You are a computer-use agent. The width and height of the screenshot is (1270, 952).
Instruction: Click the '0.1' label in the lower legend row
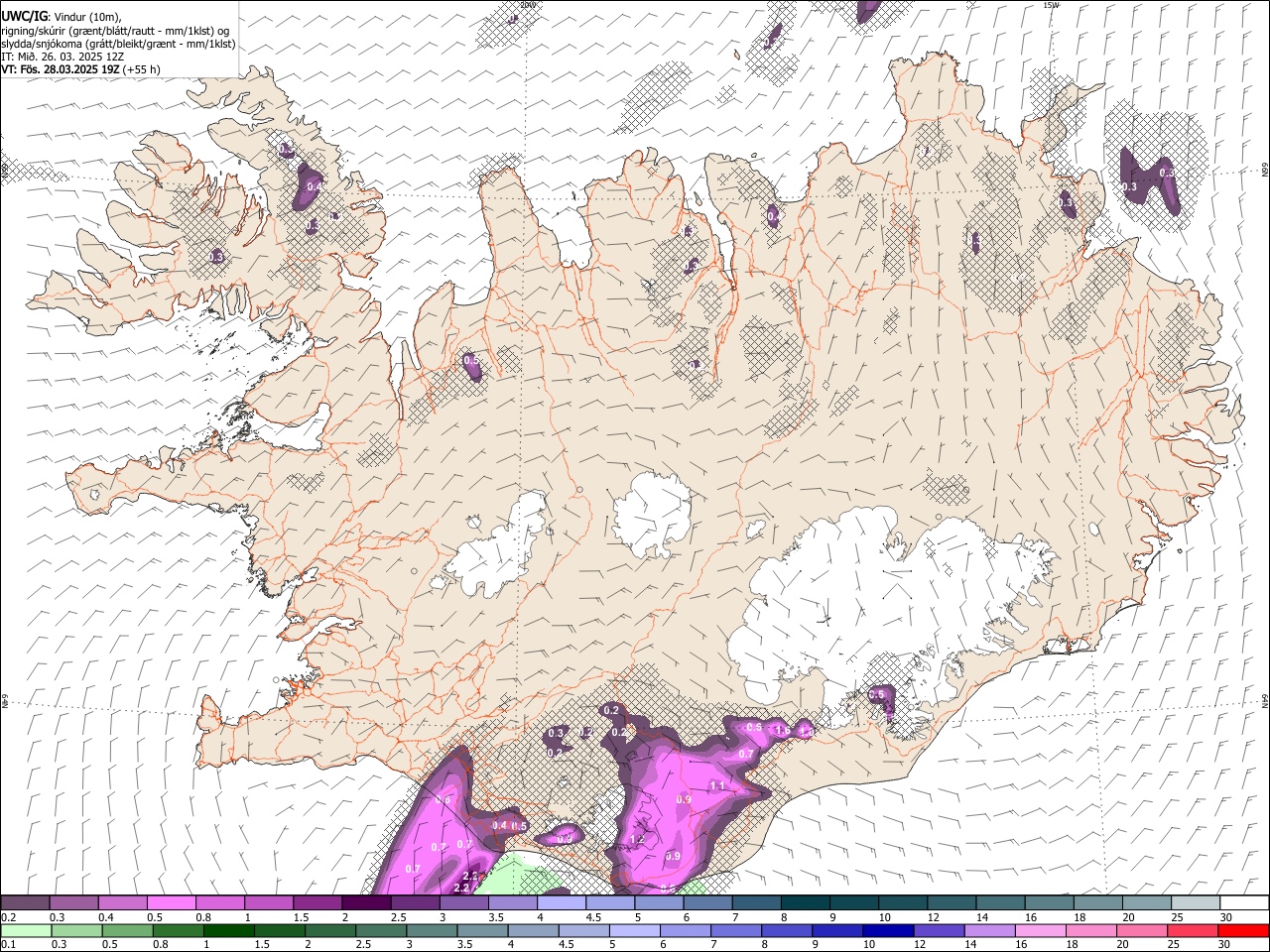(9, 944)
